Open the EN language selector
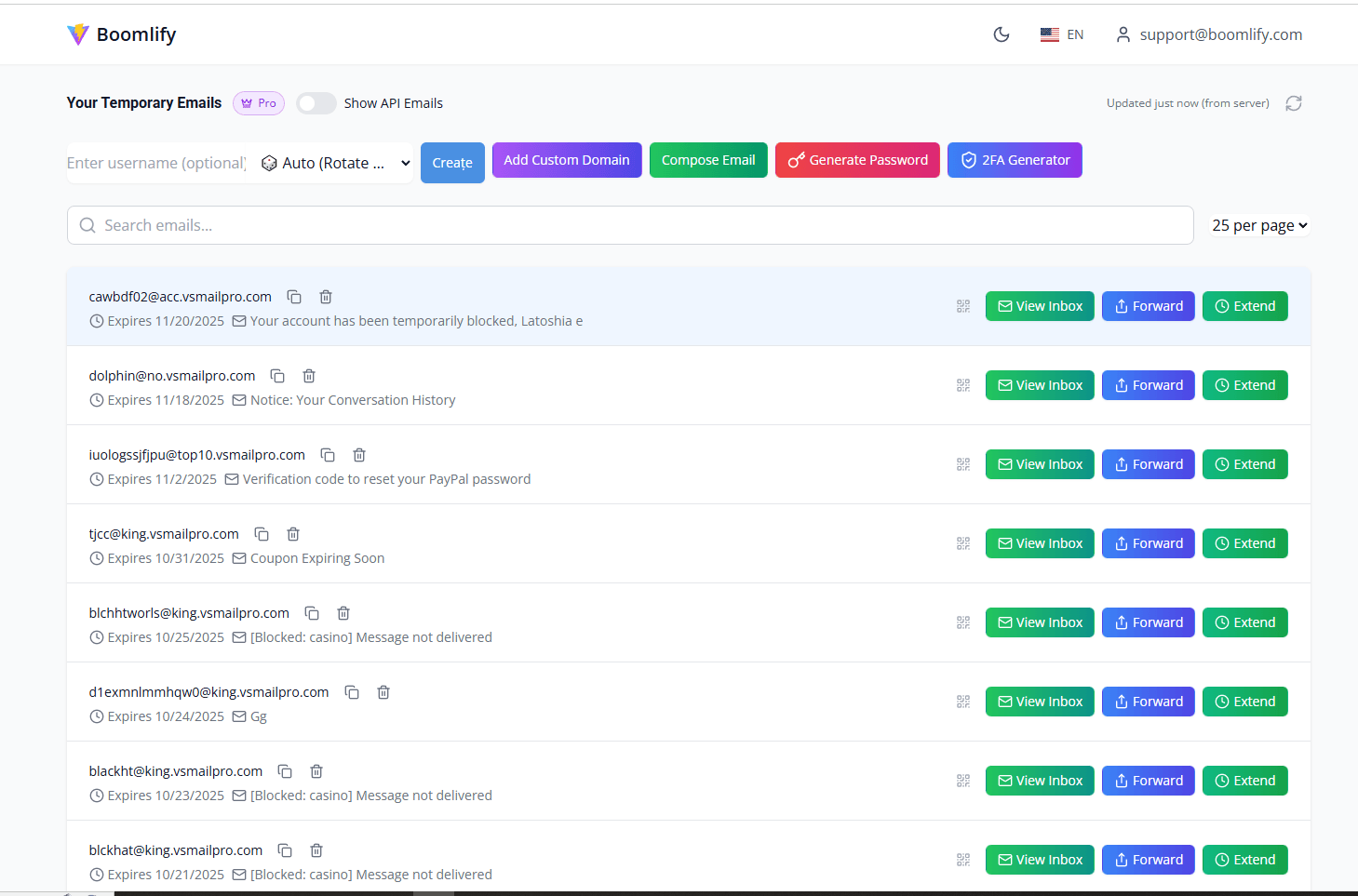The width and height of the screenshot is (1358, 896). pyautogui.click(x=1062, y=34)
